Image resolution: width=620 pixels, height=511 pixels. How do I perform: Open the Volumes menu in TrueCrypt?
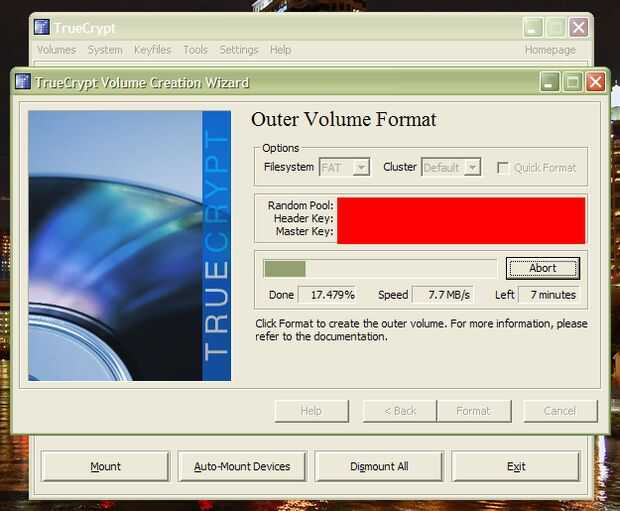[57, 50]
